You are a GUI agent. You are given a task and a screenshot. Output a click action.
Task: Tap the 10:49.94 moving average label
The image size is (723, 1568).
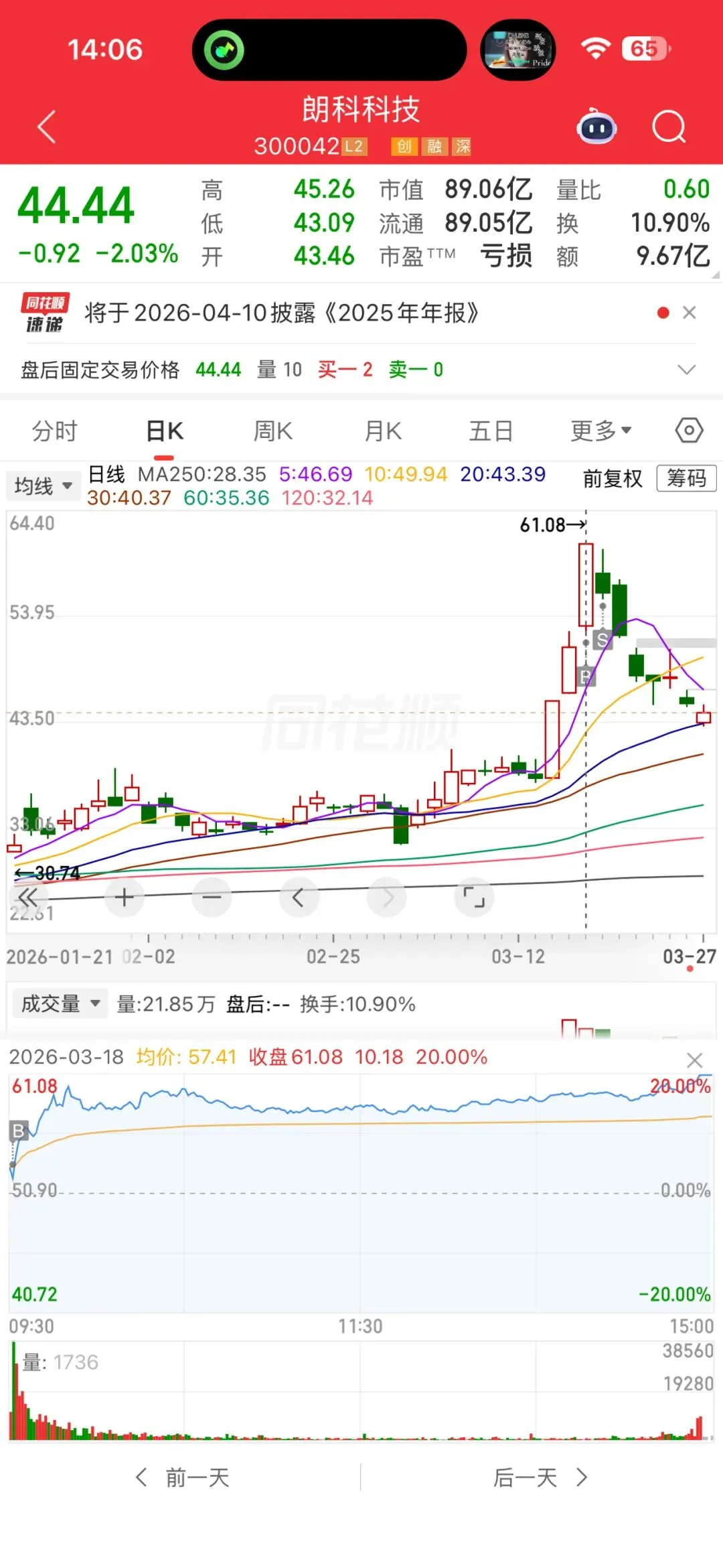(x=406, y=475)
